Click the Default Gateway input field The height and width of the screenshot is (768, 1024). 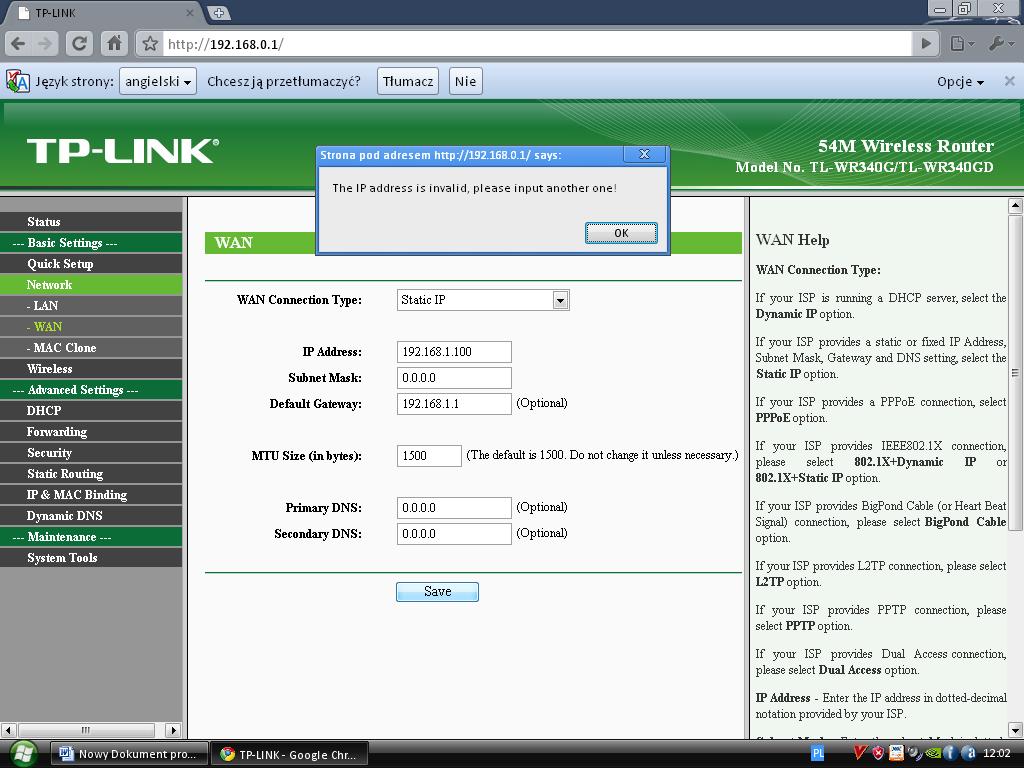(x=454, y=404)
